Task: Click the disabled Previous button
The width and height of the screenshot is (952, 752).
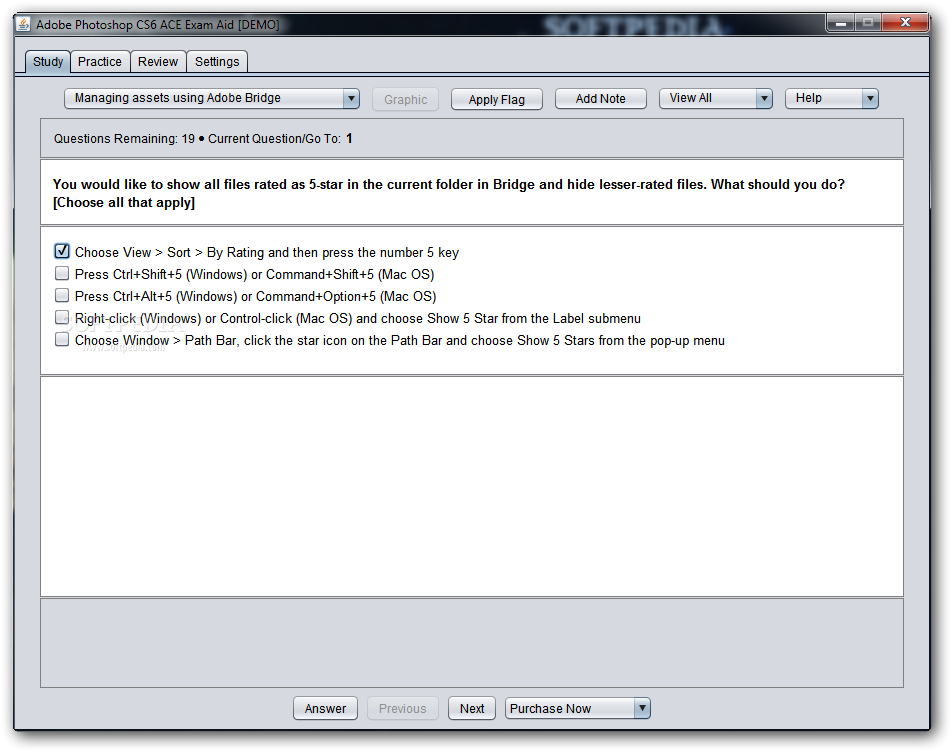Action: (403, 708)
